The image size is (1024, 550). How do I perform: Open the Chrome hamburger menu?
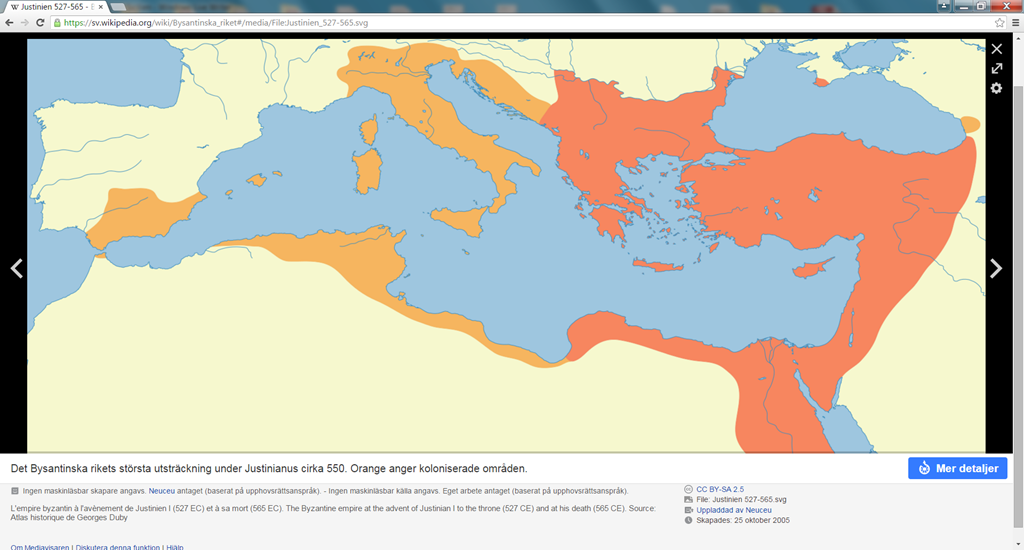(x=1015, y=22)
